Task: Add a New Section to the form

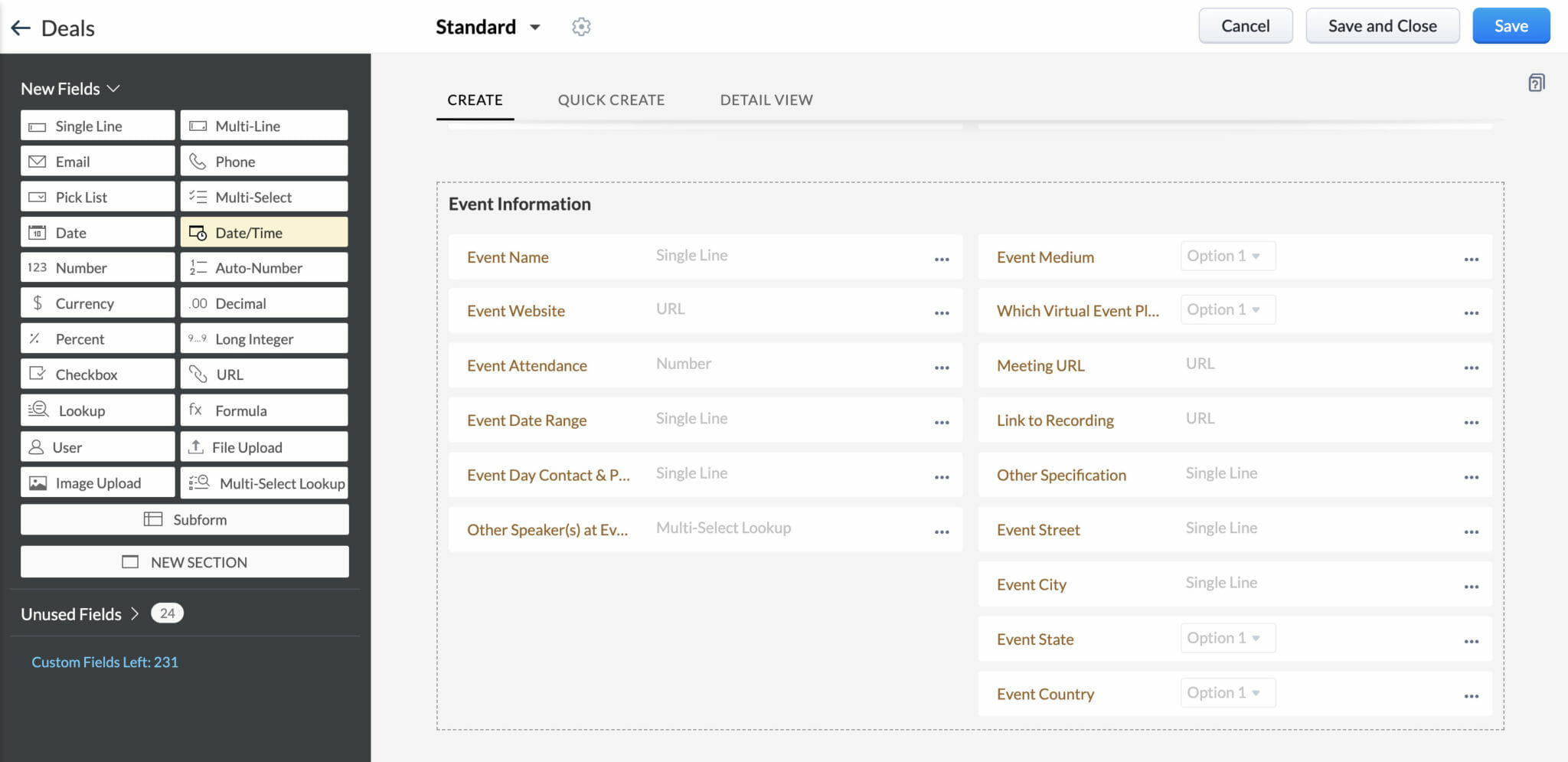Action: point(184,561)
